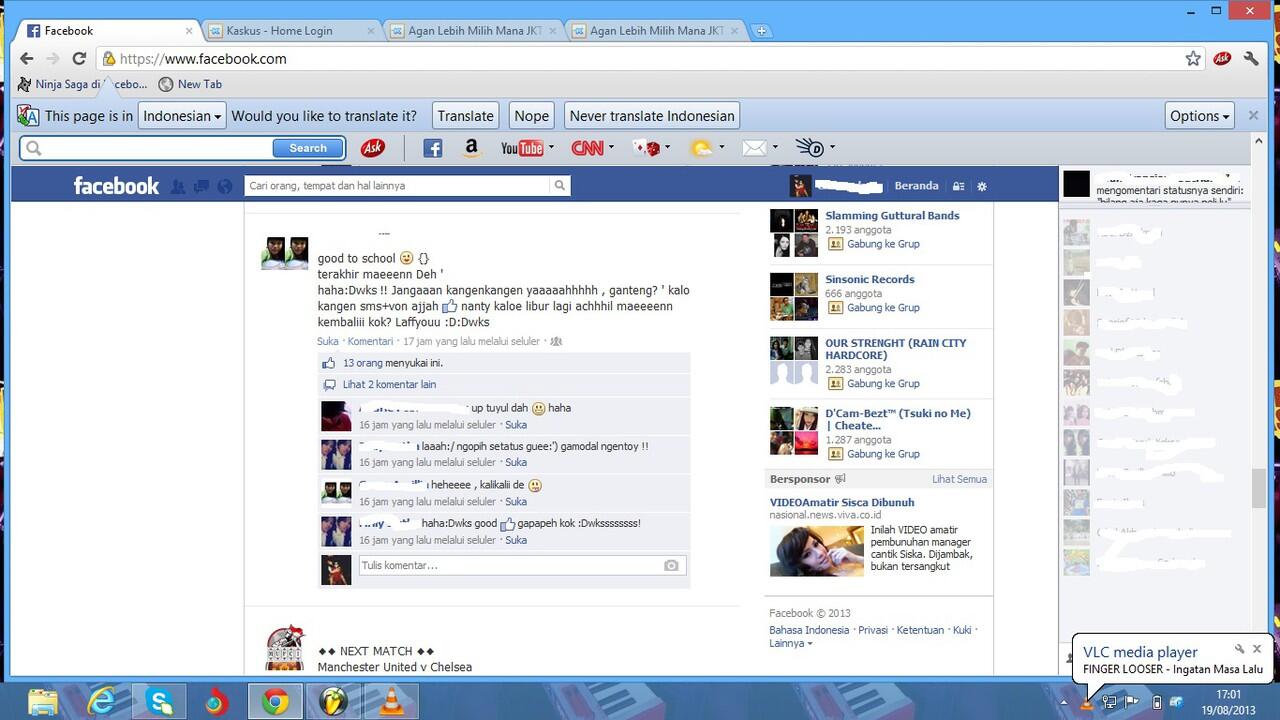This screenshot has width=1280, height=720.
Task: Open Skype from the taskbar
Action: click(160, 702)
